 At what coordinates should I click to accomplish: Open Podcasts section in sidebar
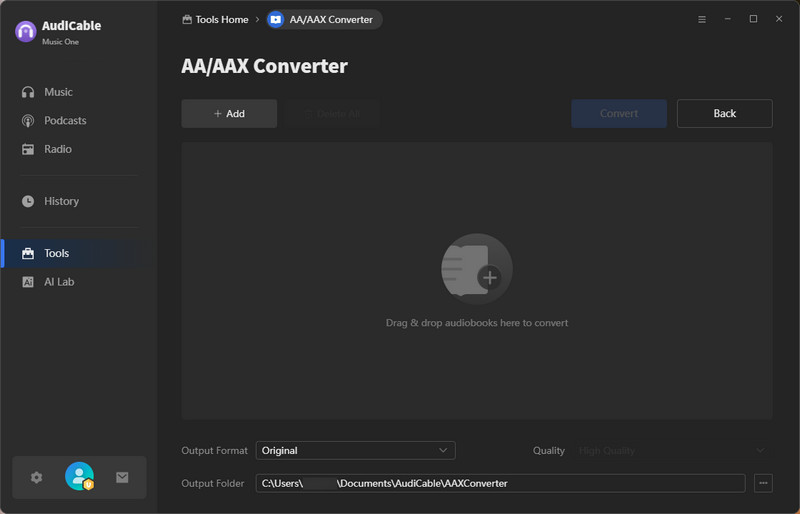[54, 120]
